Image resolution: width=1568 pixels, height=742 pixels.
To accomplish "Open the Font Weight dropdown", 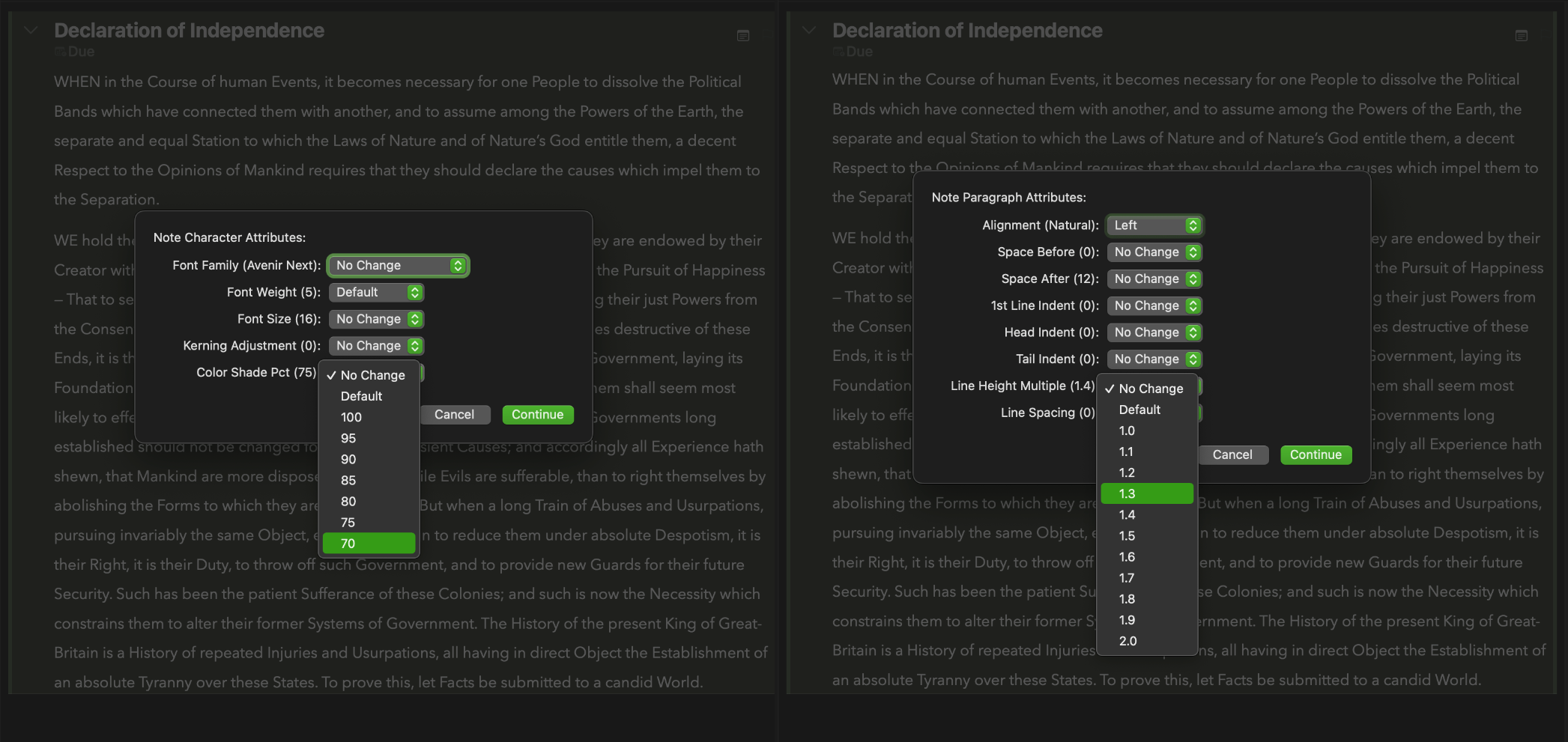I will [376, 292].
